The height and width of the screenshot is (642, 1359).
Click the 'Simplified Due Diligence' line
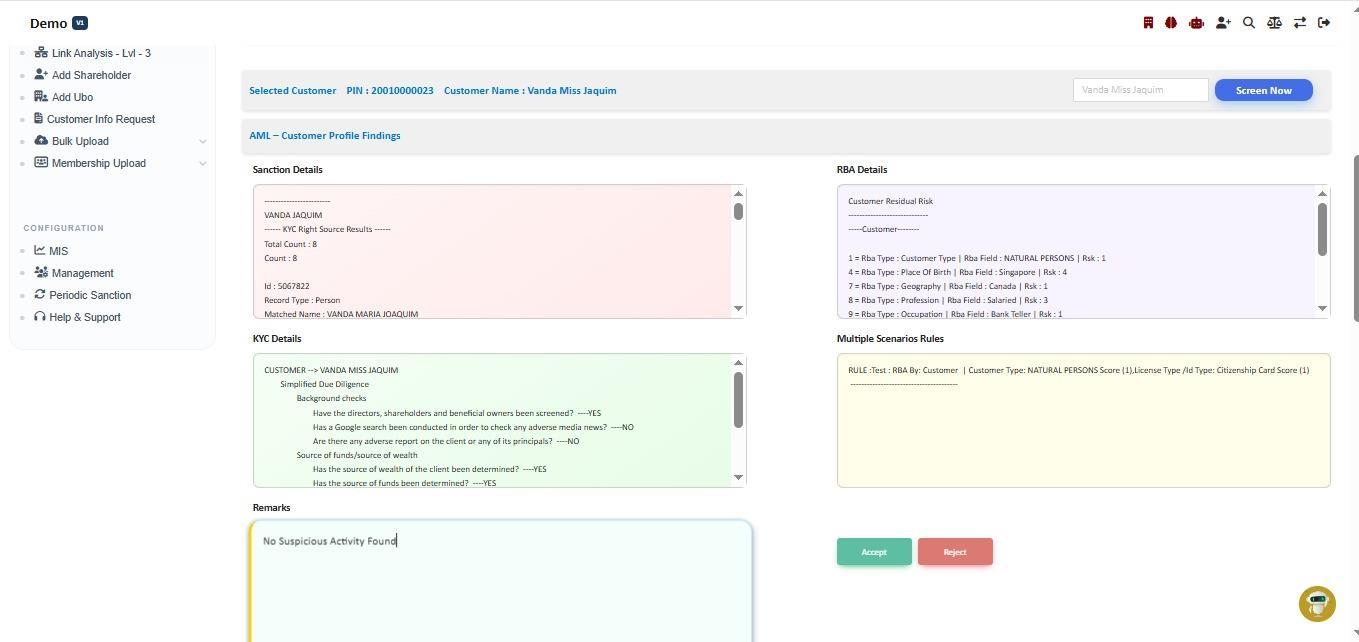click(324, 384)
